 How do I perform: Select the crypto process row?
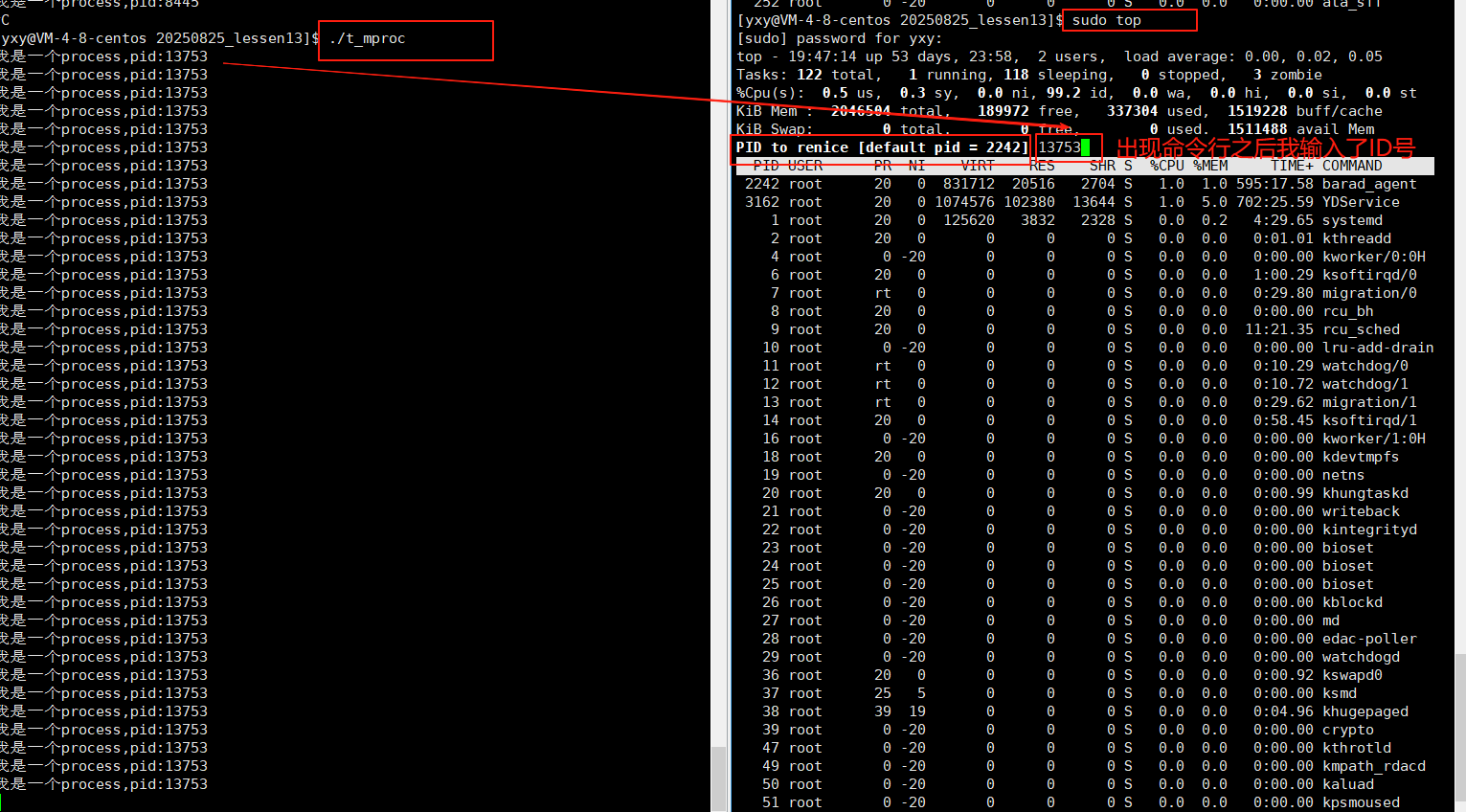[1085, 730]
